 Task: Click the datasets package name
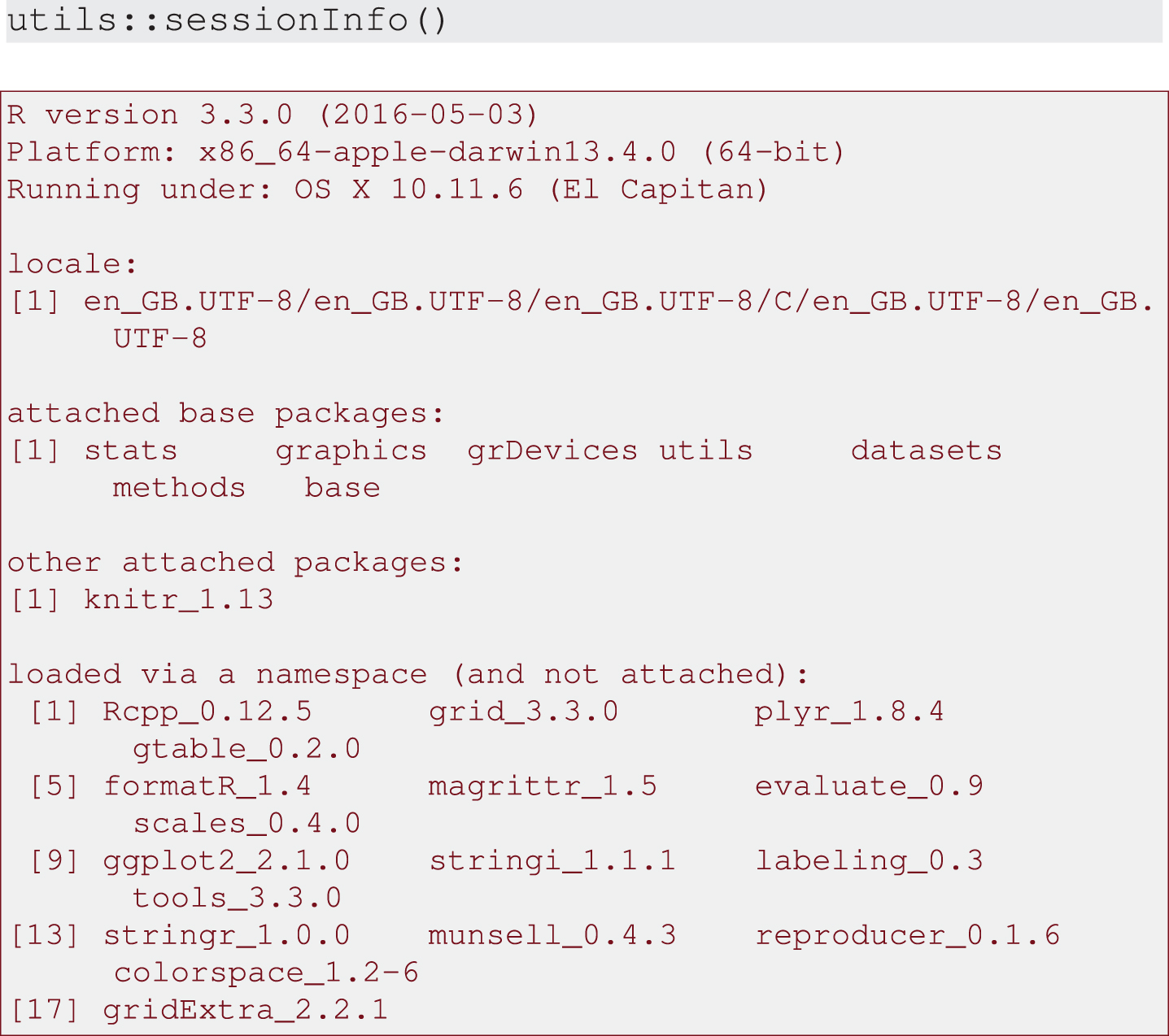point(927,451)
